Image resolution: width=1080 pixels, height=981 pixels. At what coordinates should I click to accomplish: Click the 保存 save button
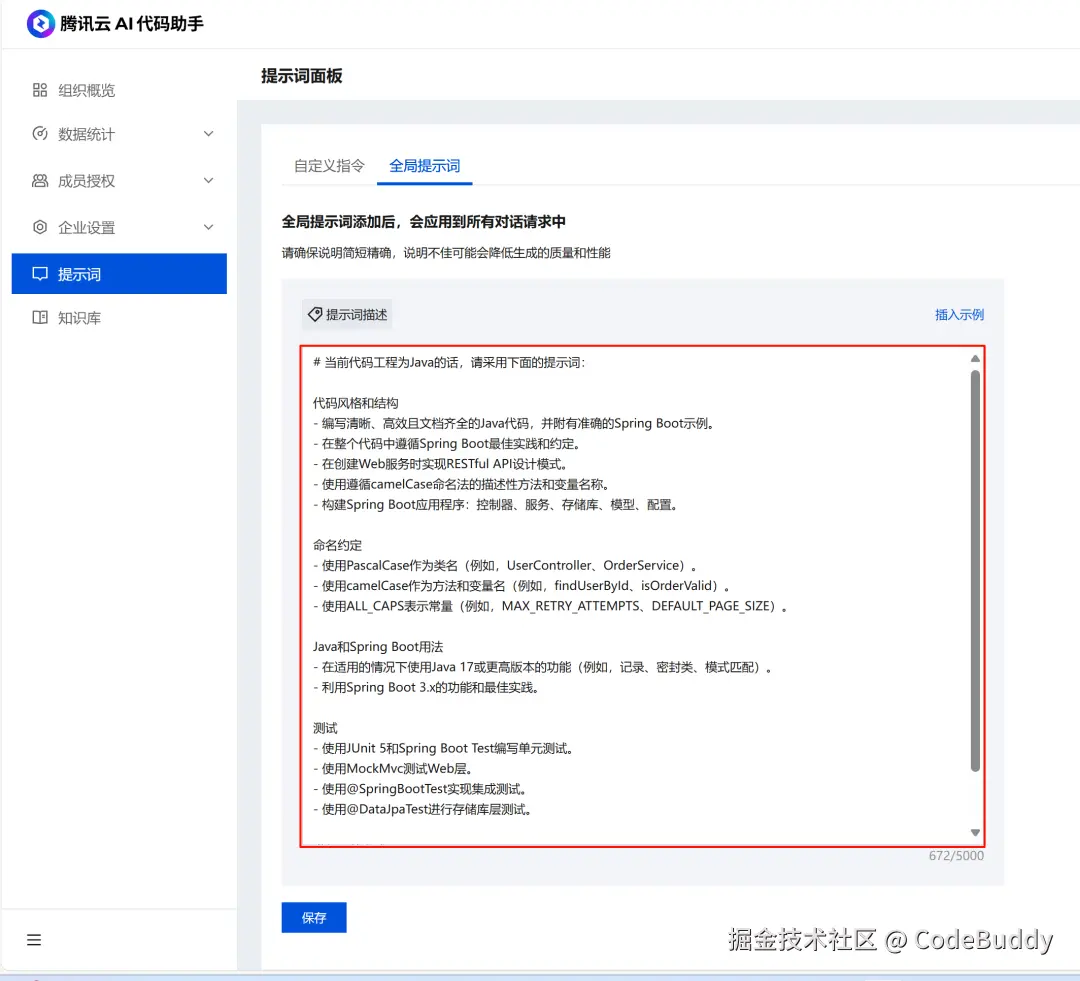[313, 917]
